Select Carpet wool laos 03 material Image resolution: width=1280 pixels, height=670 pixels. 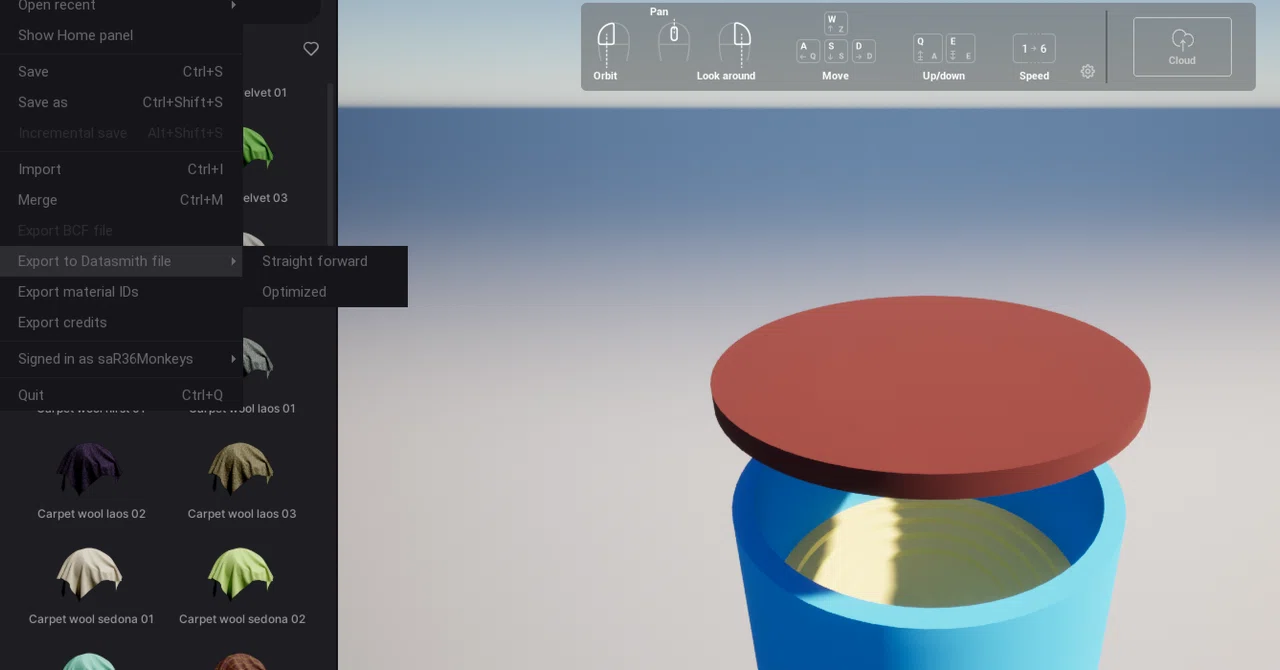pos(241,480)
